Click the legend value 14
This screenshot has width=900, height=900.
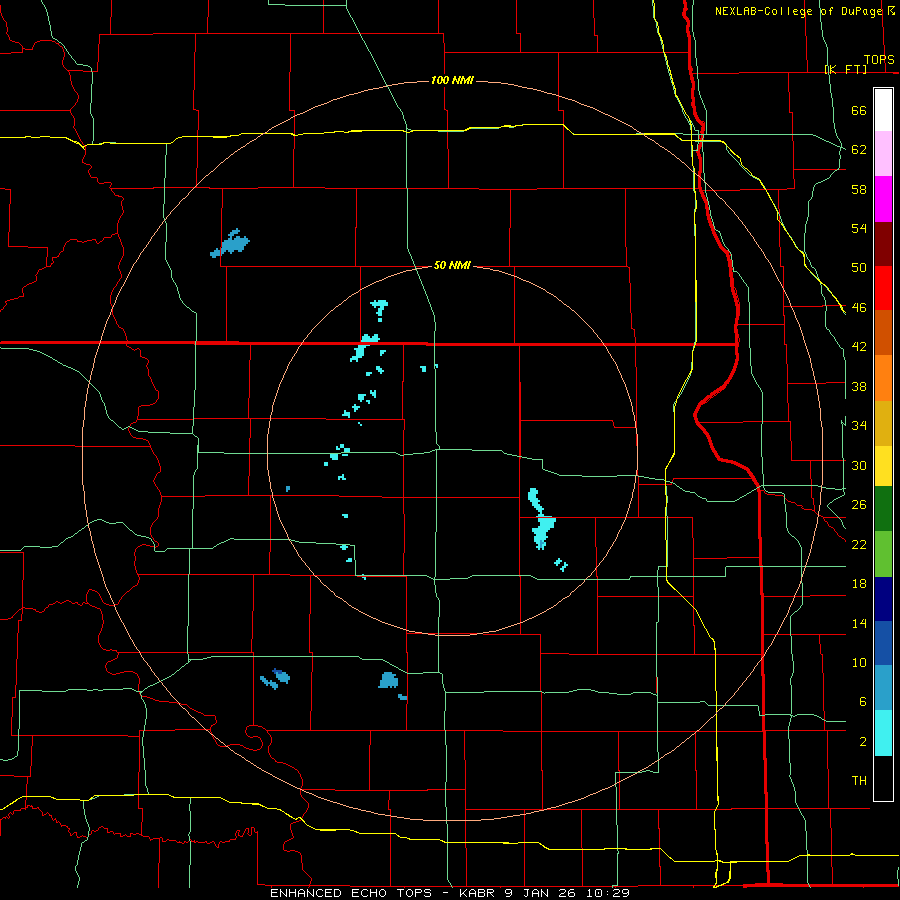tap(859, 623)
